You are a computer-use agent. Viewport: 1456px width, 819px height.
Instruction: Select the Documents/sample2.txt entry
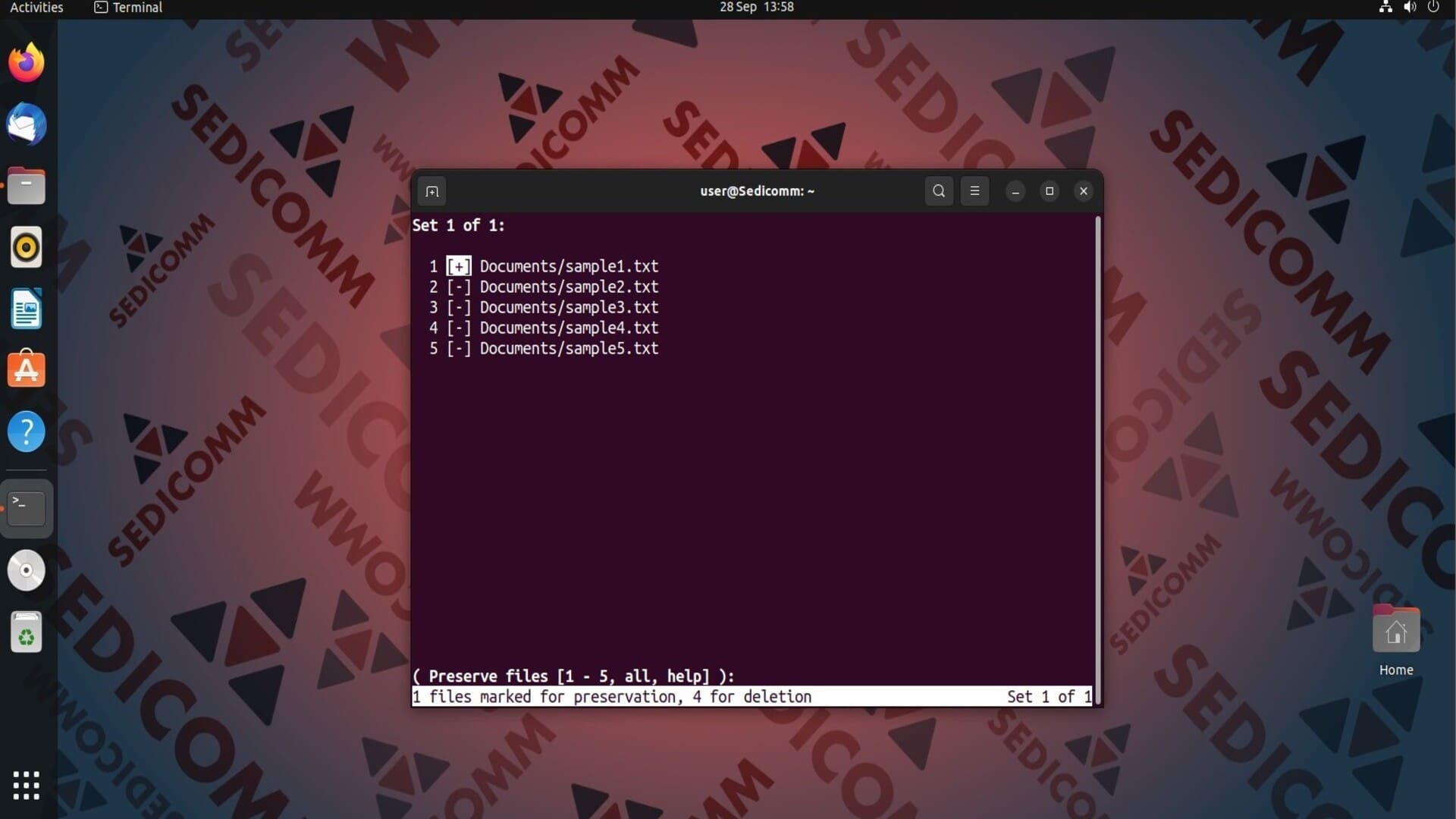tap(570, 287)
